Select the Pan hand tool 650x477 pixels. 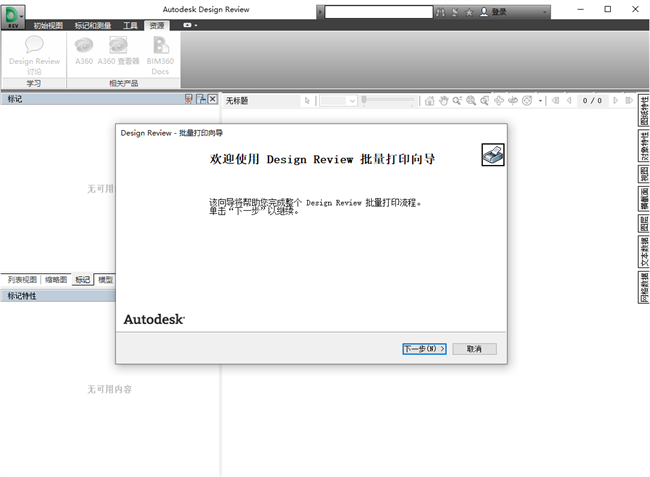pos(444,101)
